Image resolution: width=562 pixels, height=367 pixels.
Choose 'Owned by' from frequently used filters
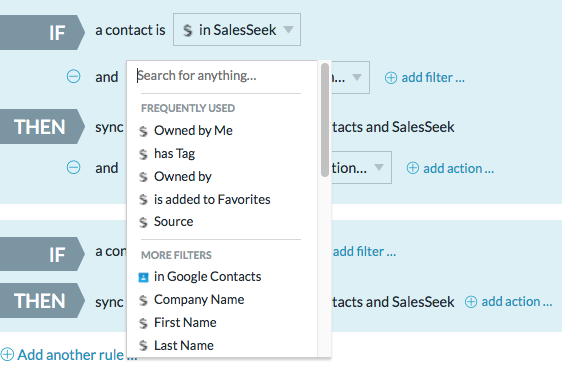pos(182,177)
